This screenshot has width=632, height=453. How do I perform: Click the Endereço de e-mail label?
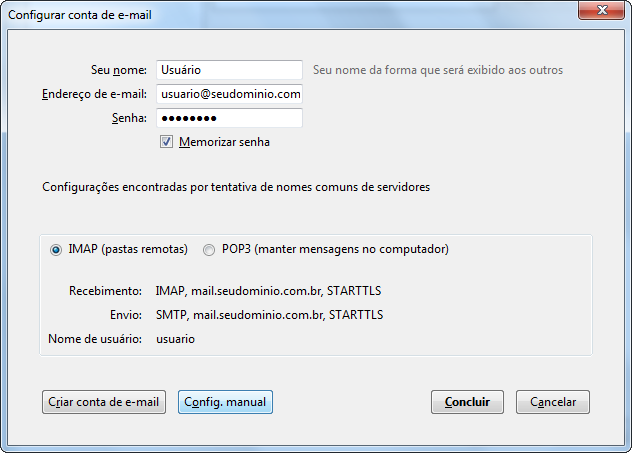tap(95, 94)
